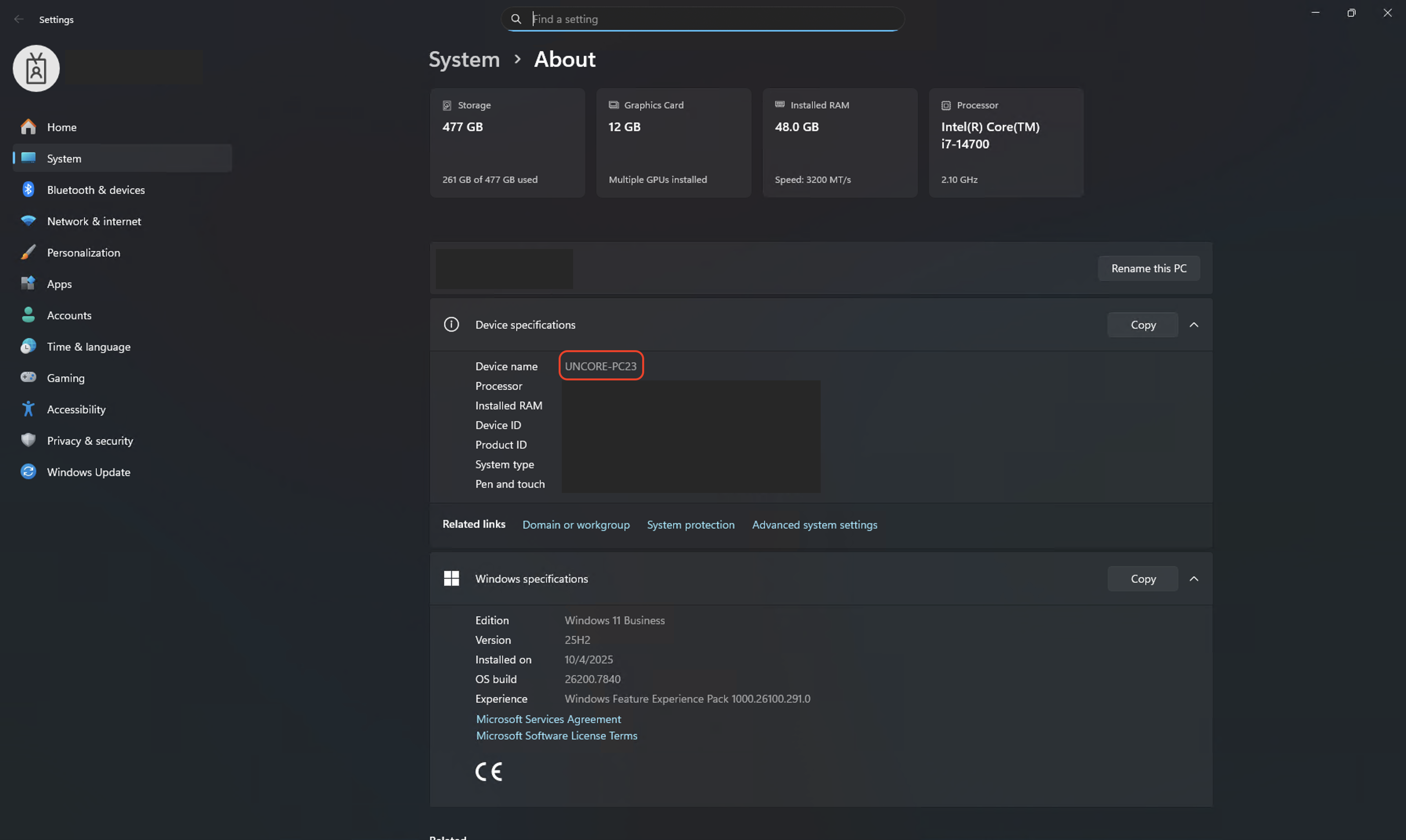Open the Storage info card
Image resolution: width=1406 pixels, height=840 pixels.
click(x=507, y=143)
